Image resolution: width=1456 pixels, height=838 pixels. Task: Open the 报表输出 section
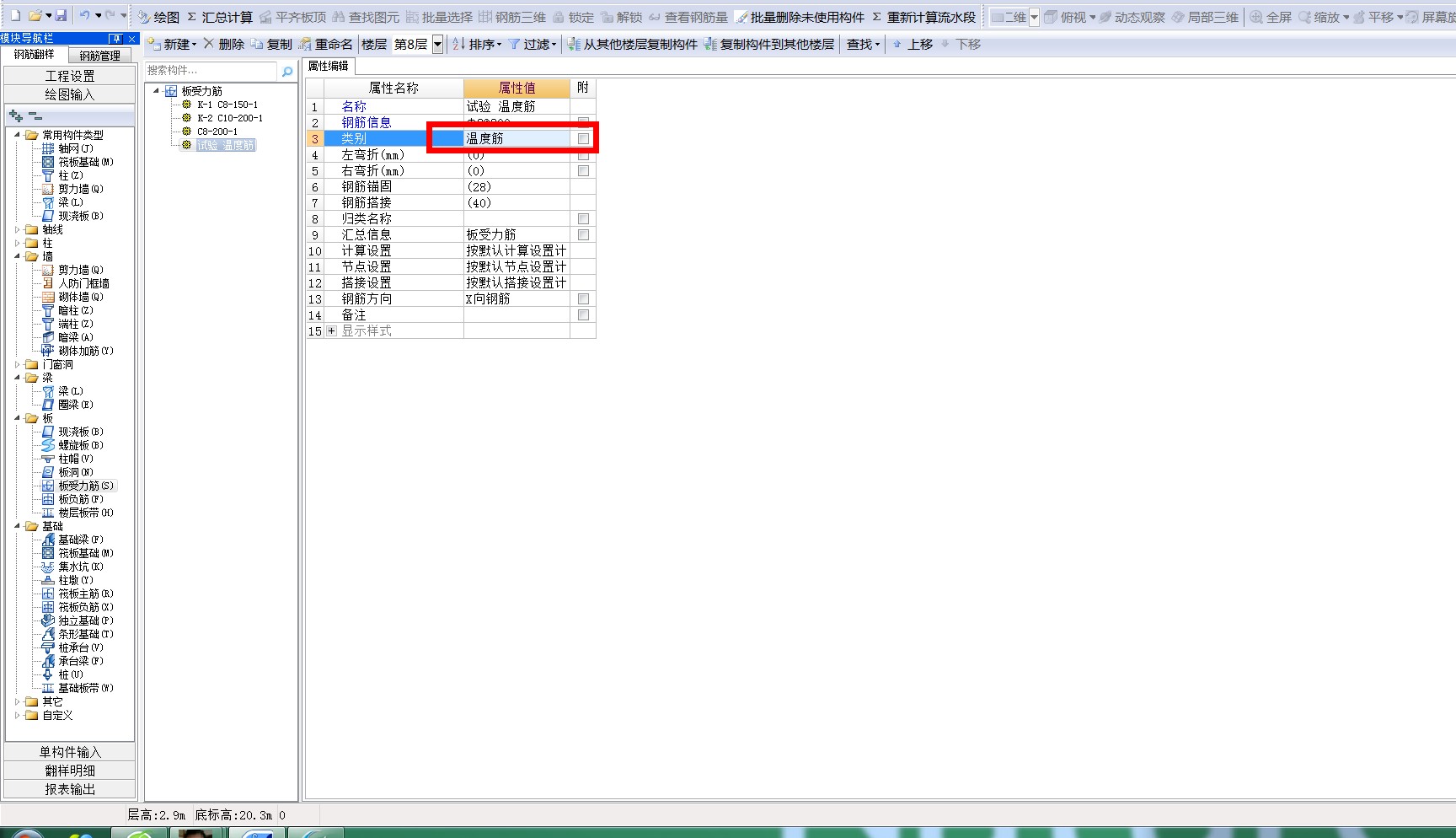pyautogui.click(x=70, y=789)
